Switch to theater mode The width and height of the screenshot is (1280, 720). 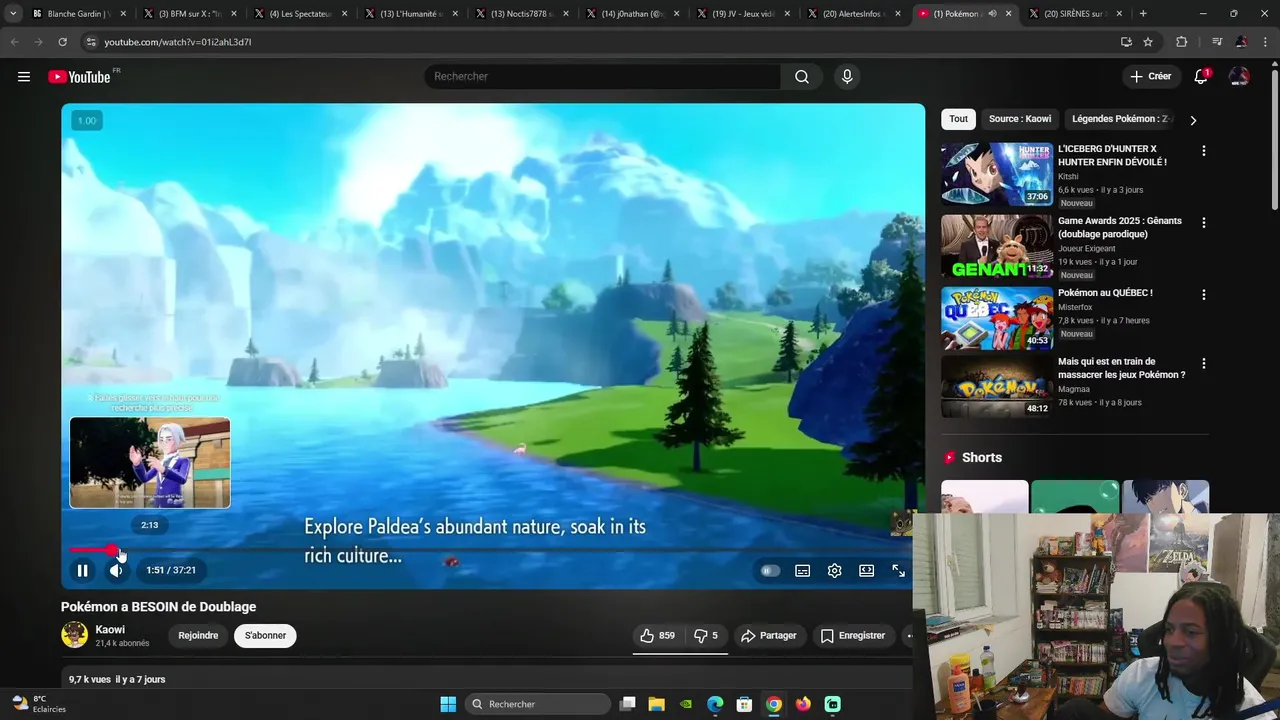point(867,571)
